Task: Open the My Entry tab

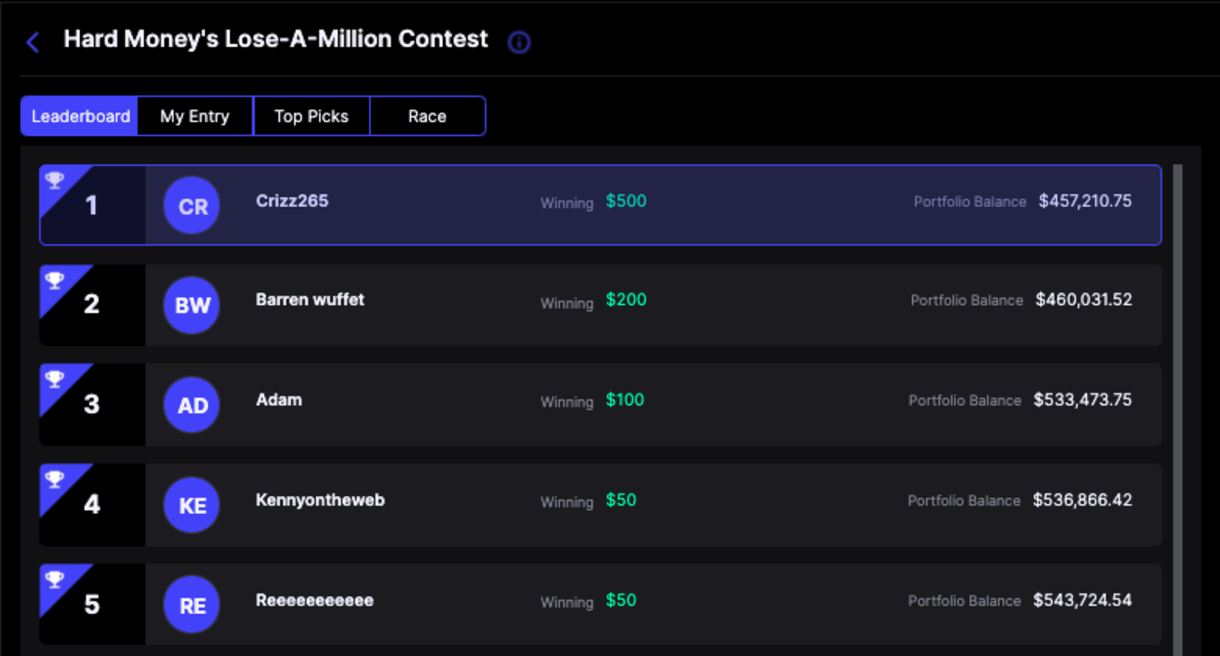Action: tap(195, 116)
